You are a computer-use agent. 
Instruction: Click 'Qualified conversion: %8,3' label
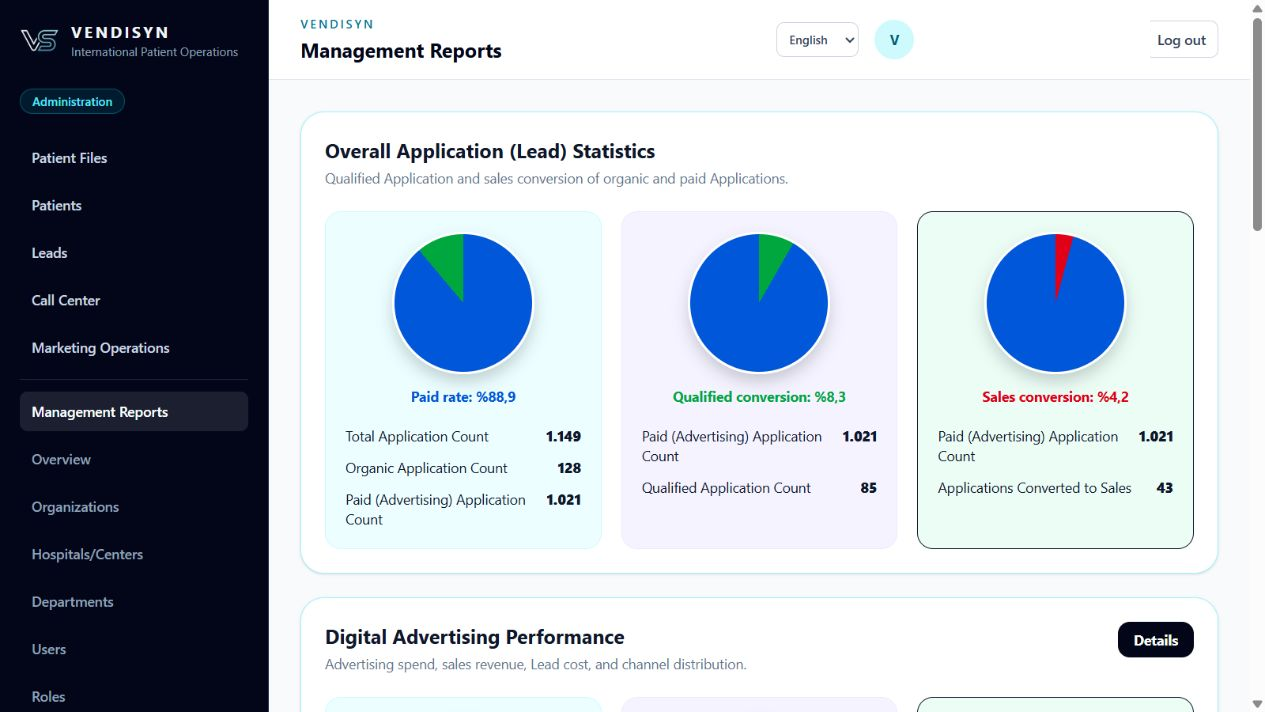[759, 397]
